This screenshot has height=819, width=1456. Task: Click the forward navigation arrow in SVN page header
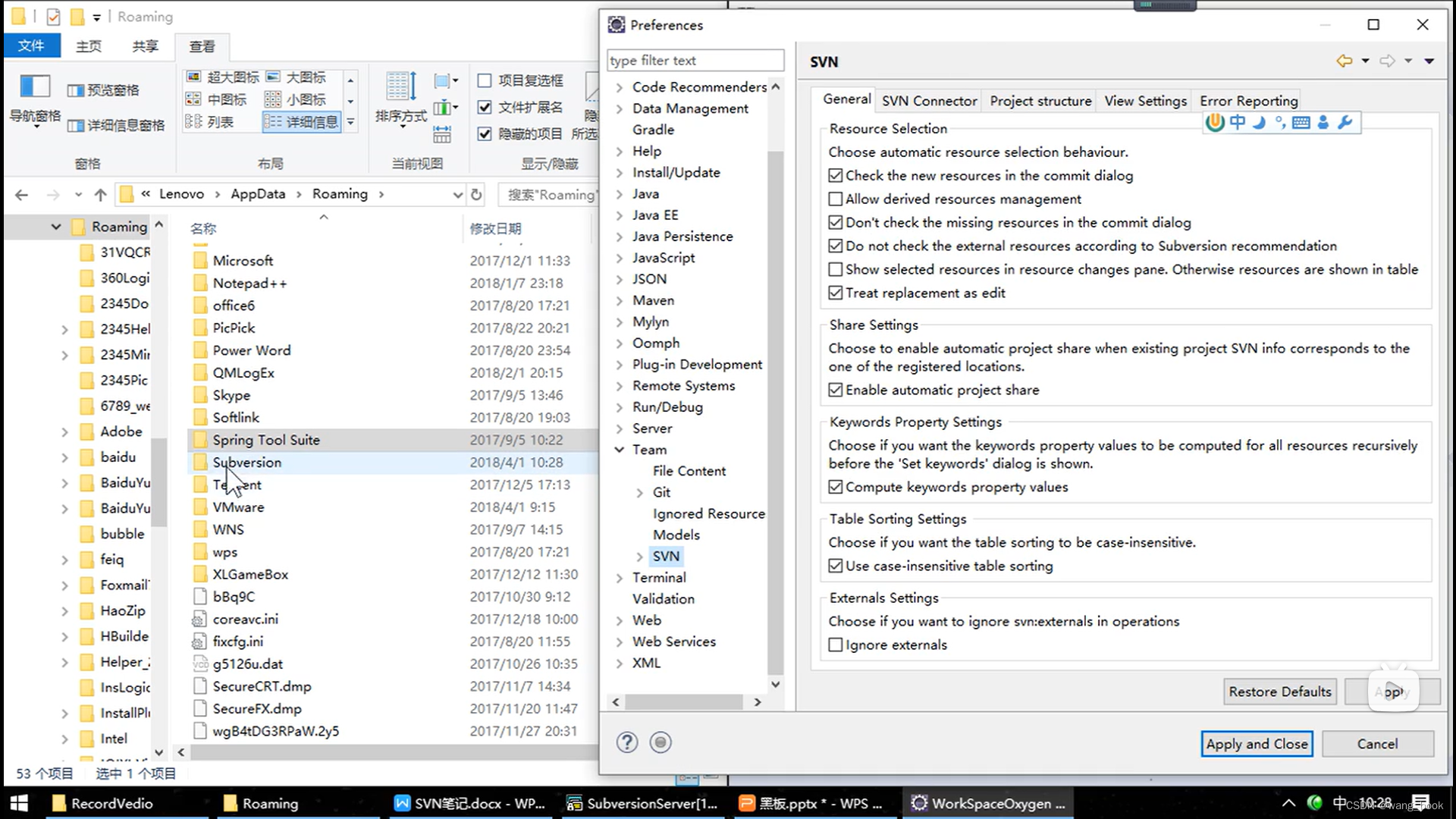(1387, 61)
